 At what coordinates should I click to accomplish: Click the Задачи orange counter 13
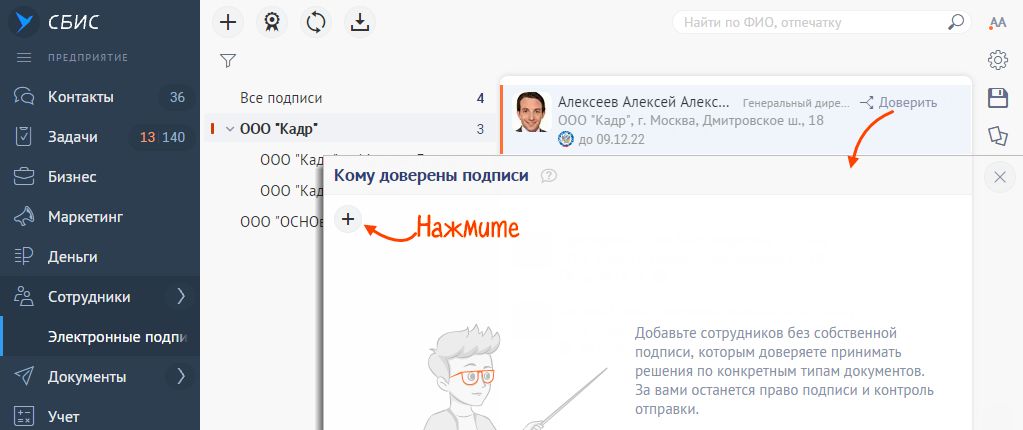click(147, 138)
